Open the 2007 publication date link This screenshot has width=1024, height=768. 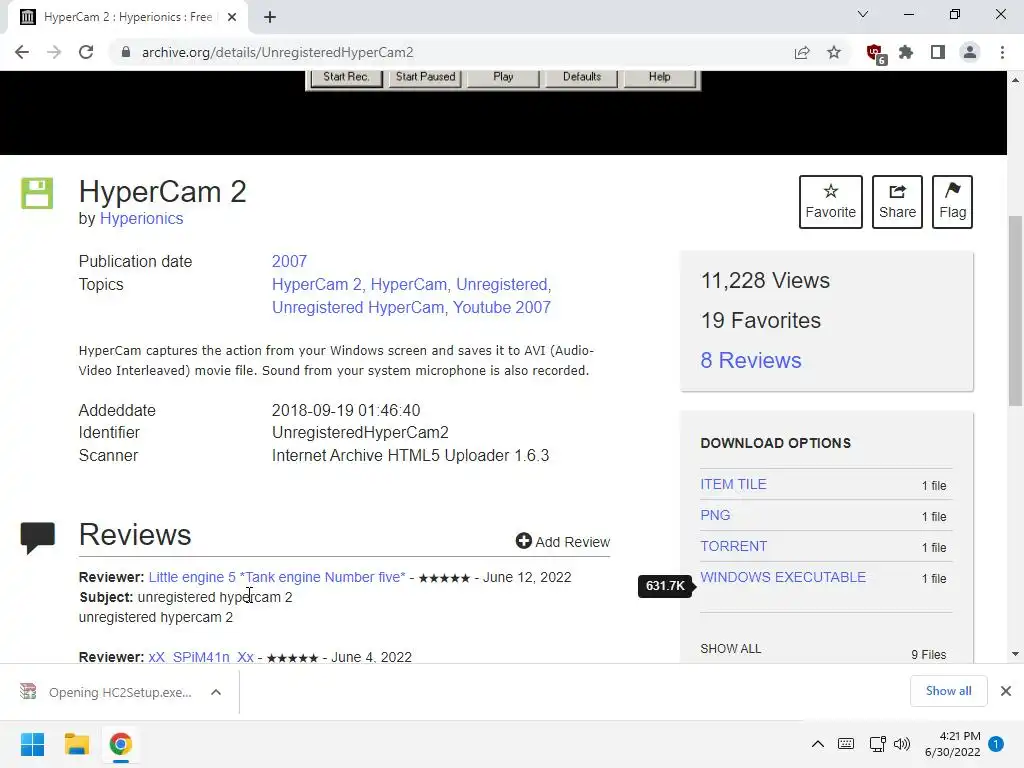(289, 261)
